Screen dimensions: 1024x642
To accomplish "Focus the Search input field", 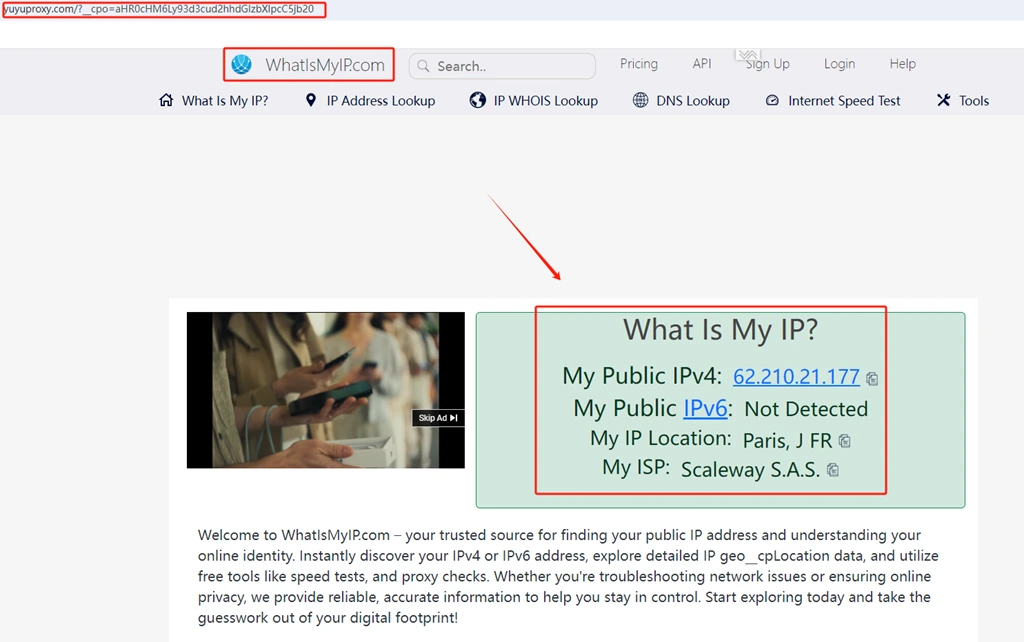I will pos(510,66).
